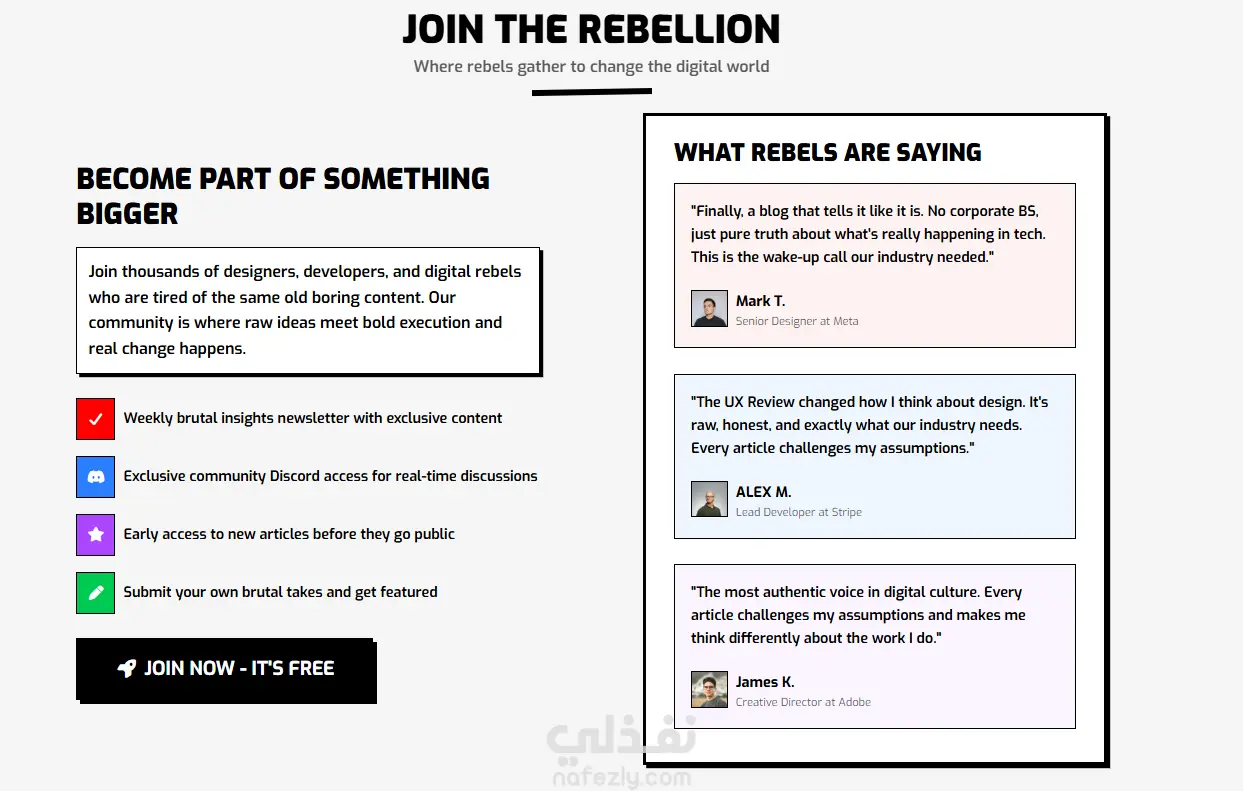Click the Weekly brutal insights newsletter text
This screenshot has height=791, width=1243.
(x=313, y=418)
